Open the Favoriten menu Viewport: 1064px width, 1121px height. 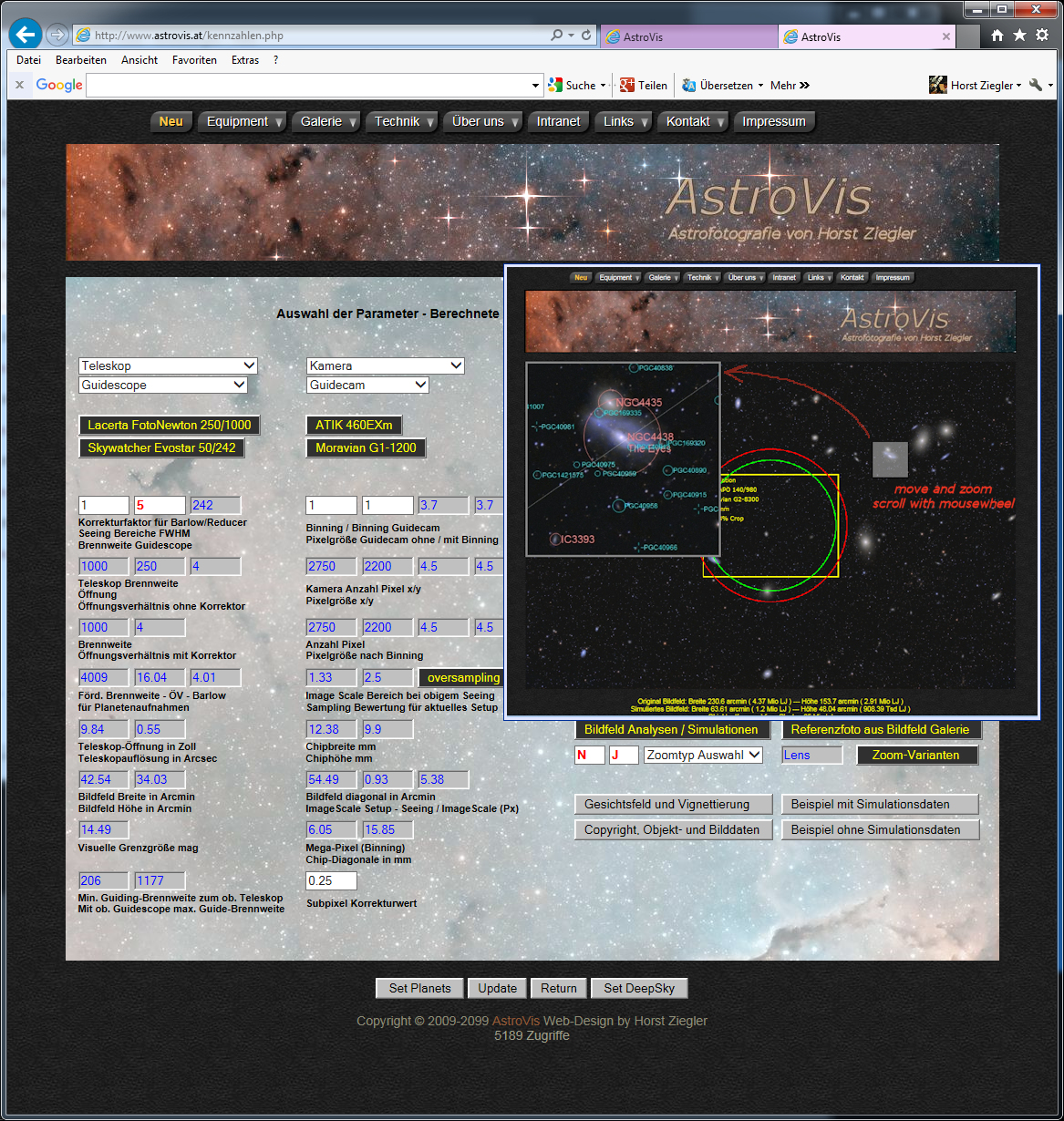click(194, 60)
